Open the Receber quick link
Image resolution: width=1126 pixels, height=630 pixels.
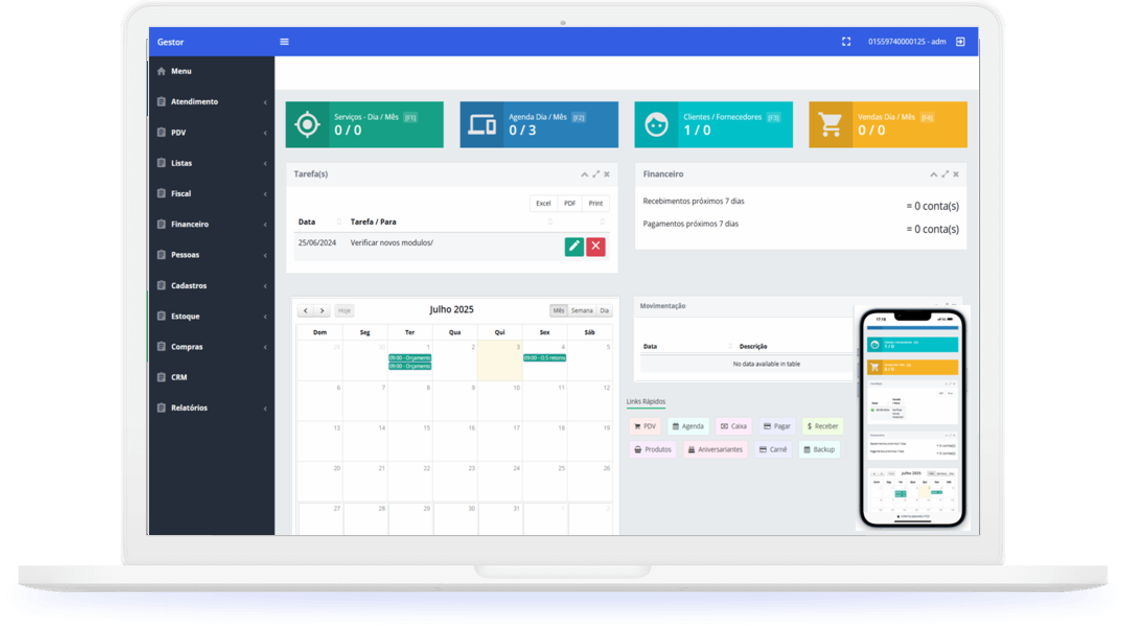(x=822, y=426)
